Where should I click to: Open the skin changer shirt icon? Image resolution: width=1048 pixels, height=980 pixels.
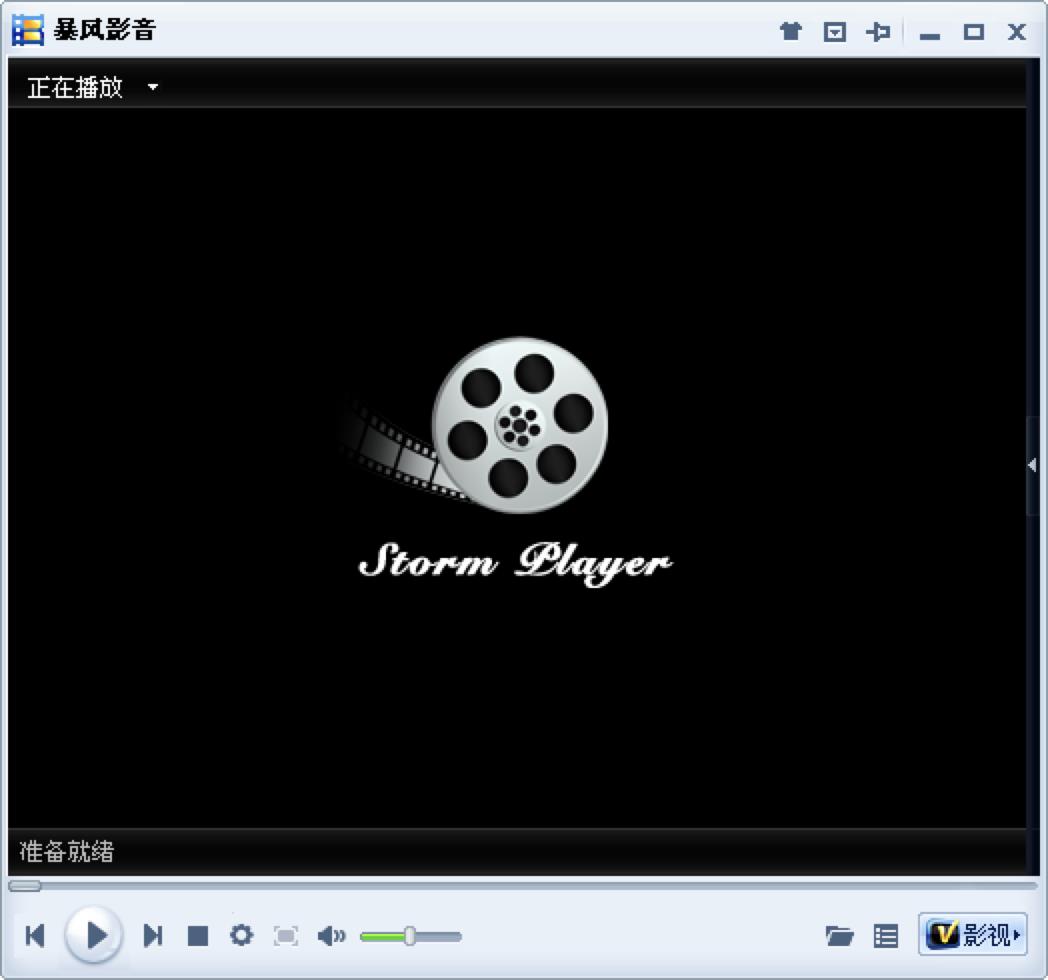[791, 31]
